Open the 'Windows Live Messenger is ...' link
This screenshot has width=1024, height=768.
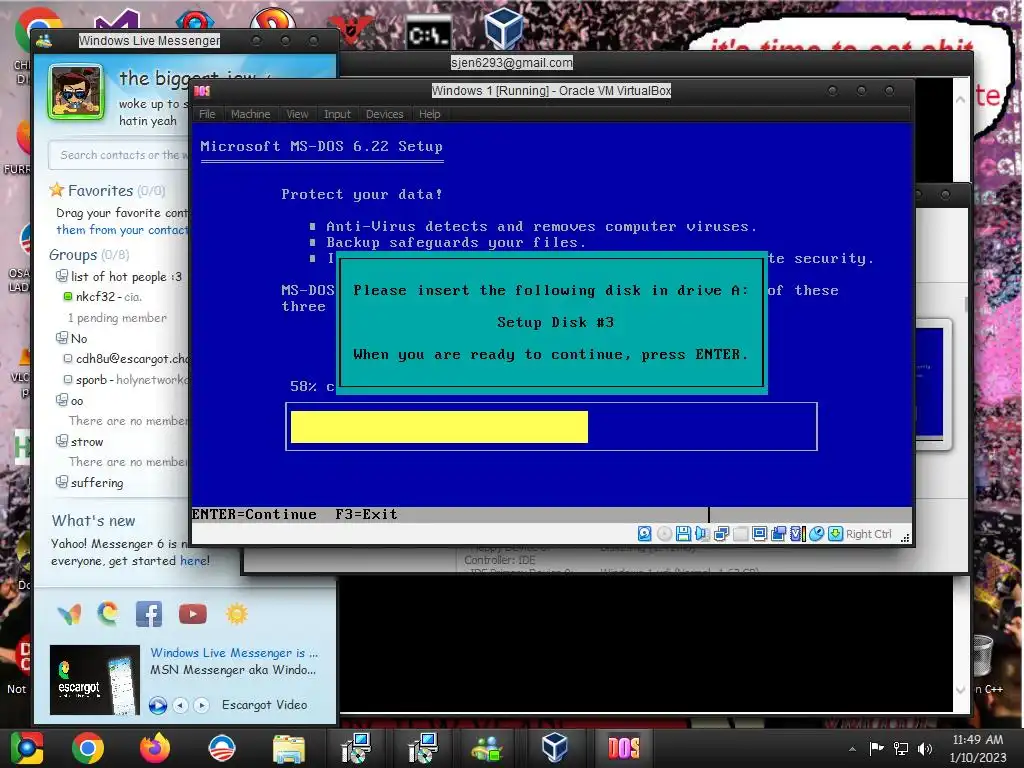(x=234, y=652)
